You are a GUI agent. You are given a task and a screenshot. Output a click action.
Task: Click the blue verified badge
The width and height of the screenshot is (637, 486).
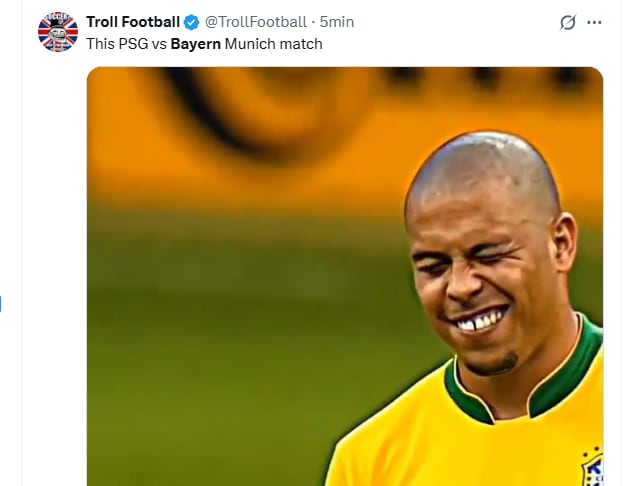click(192, 22)
